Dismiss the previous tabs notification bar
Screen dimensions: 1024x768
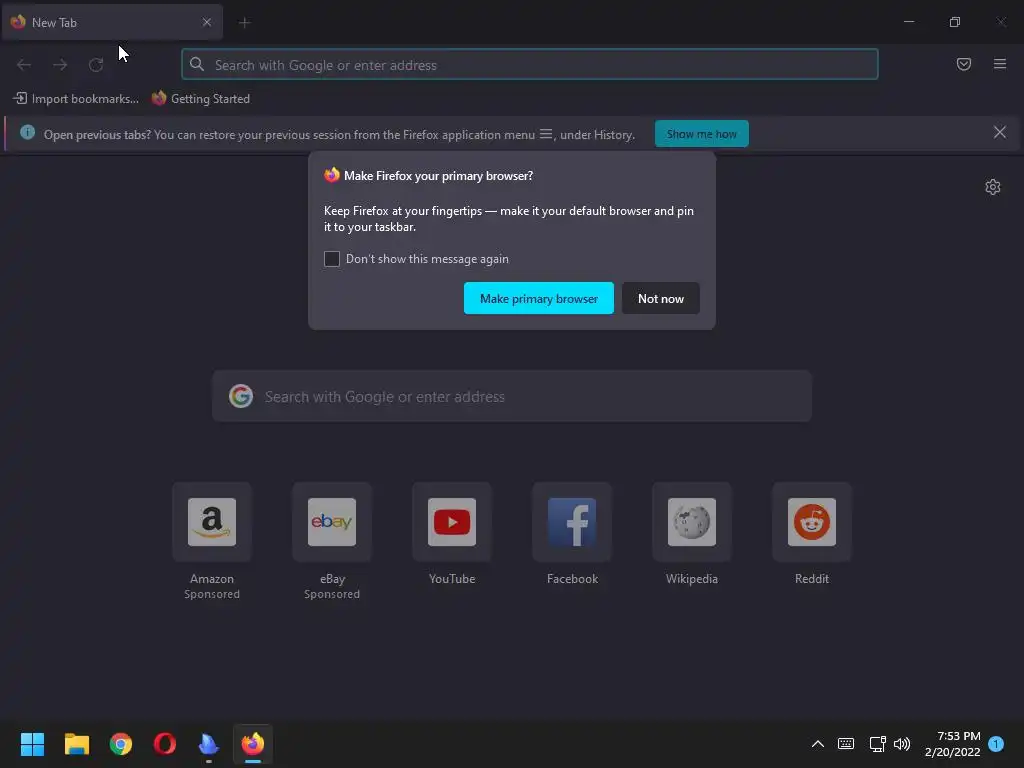click(1000, 133)
